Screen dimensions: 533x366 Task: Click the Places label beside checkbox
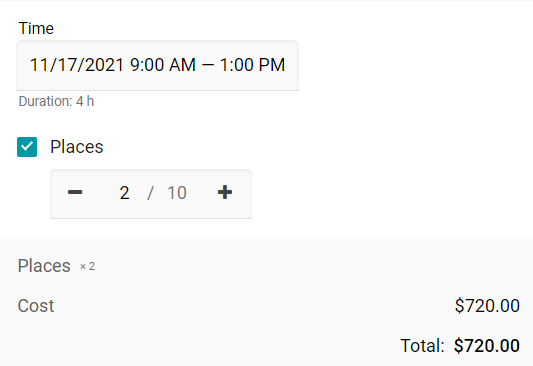(77, 147)
